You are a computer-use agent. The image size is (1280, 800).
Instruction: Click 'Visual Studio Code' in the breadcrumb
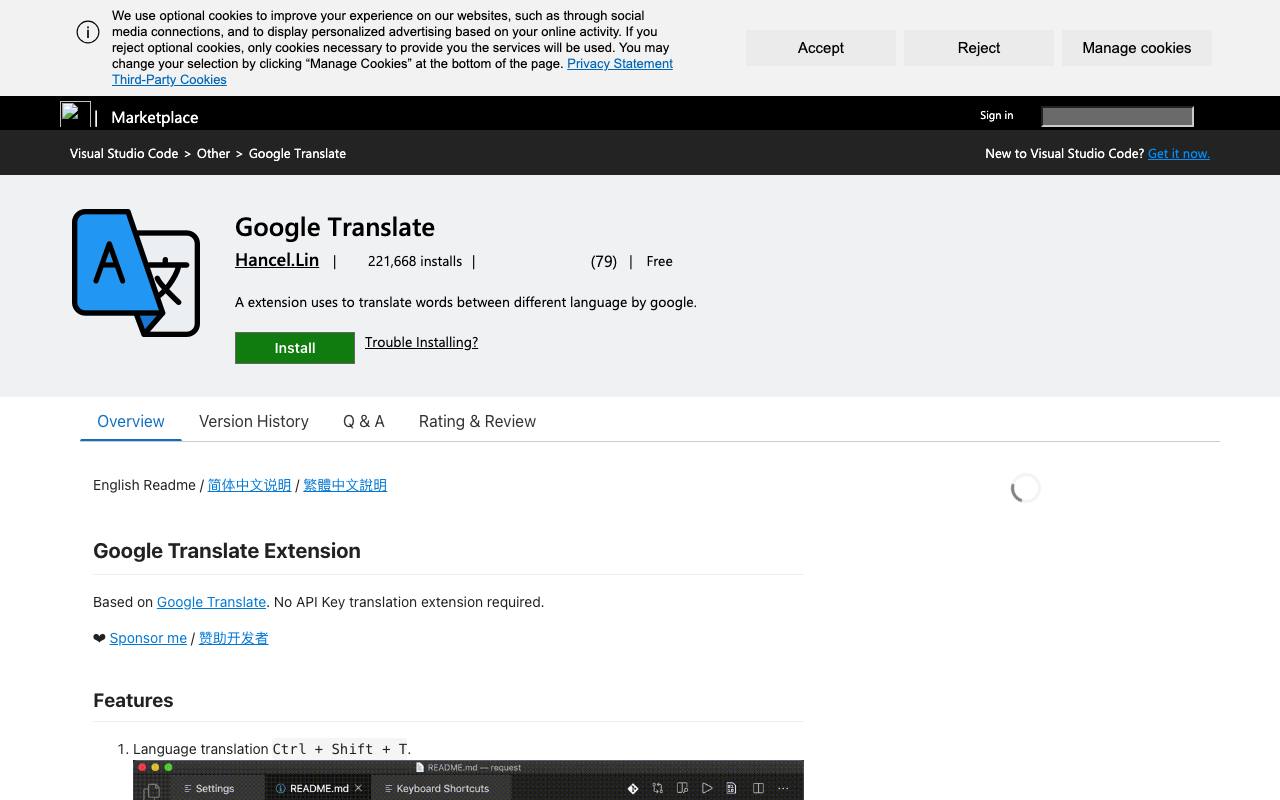[x=124, y=153]
